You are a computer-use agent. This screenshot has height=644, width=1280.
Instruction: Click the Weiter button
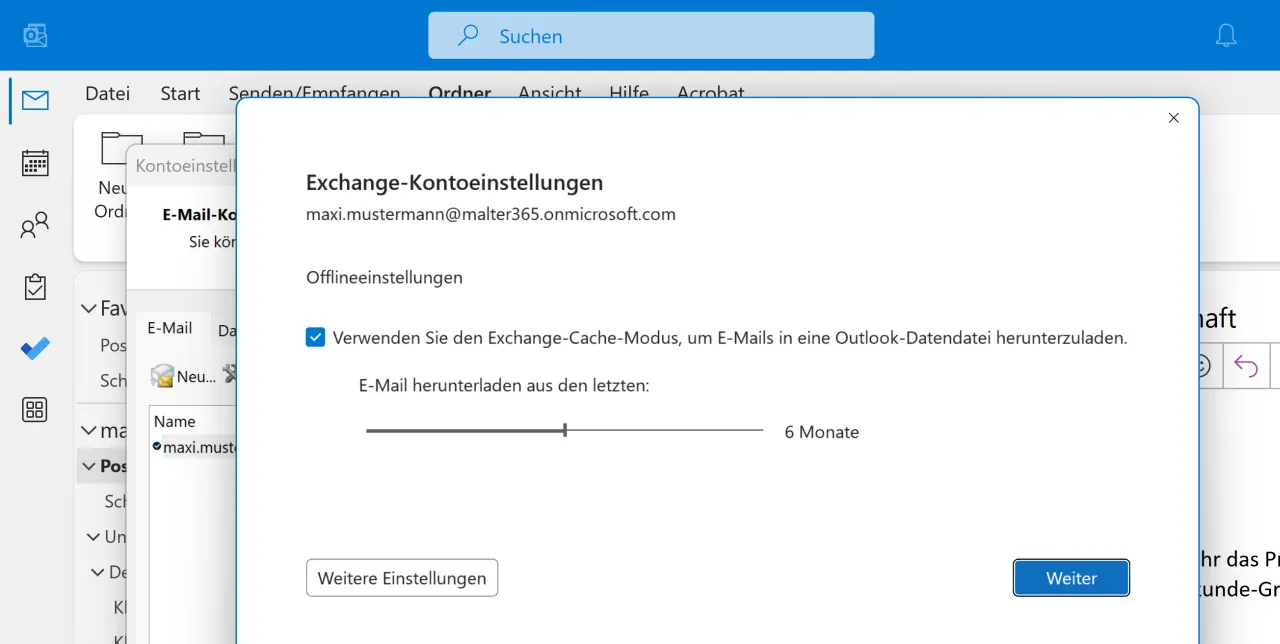(1071, 578)
